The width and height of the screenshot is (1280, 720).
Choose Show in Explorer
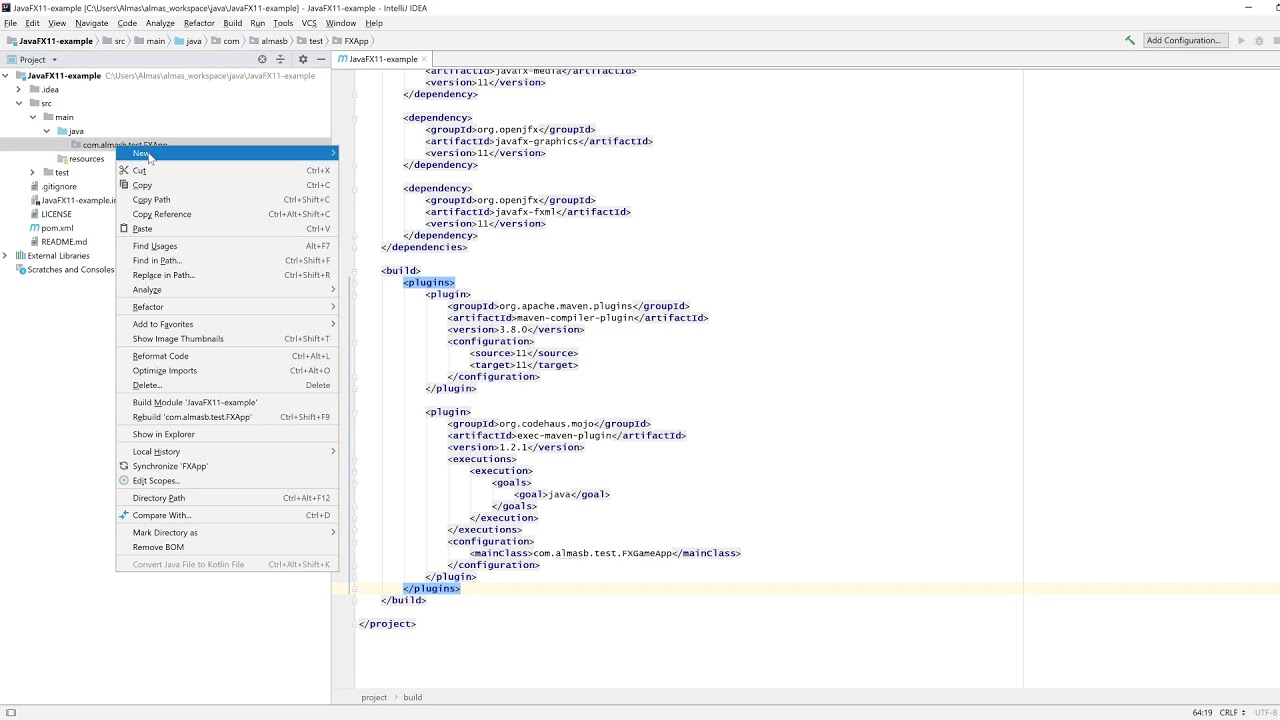227,435
